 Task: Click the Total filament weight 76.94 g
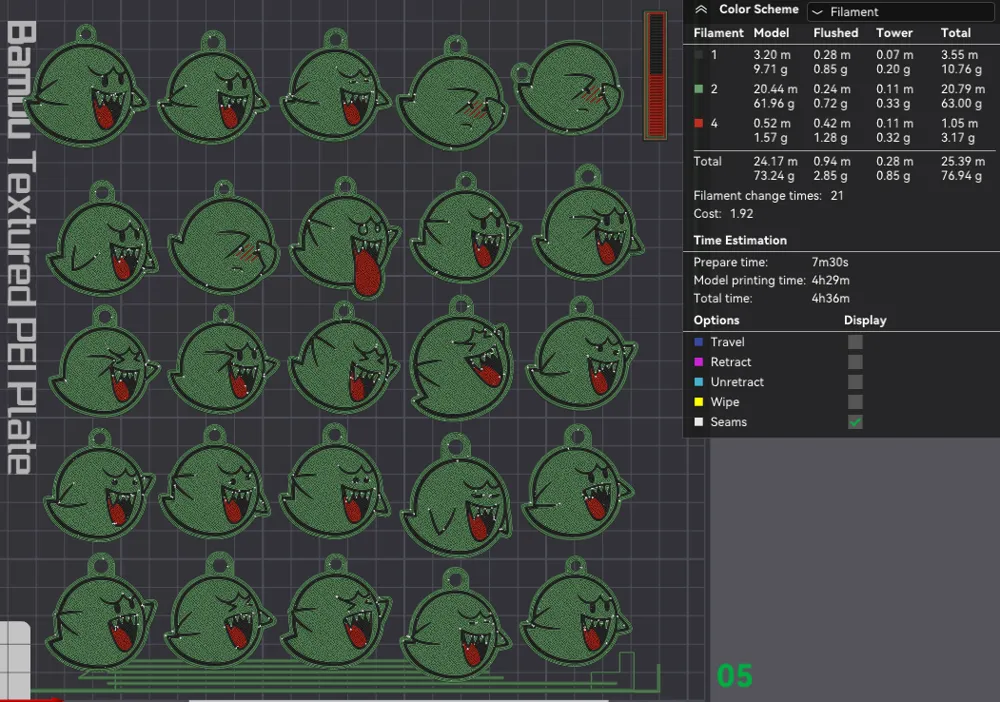pyautogui.click(x=961, y=175)
